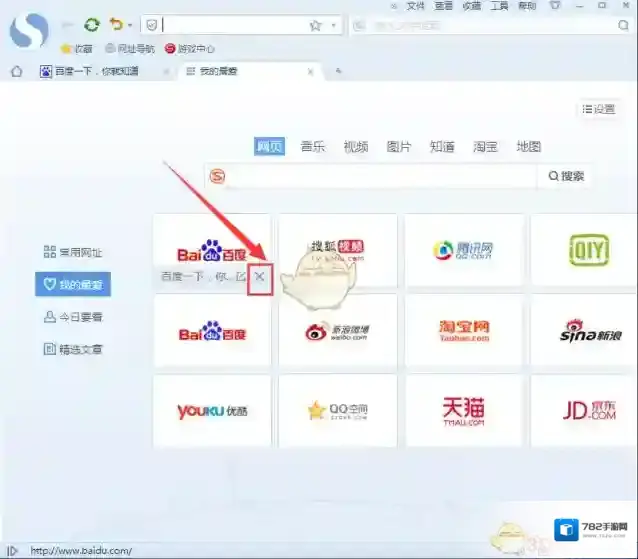Delete the 百度一下 tile with the X icon
The height and width of the screenshot is (559, 638).
[x=260, y=277]
